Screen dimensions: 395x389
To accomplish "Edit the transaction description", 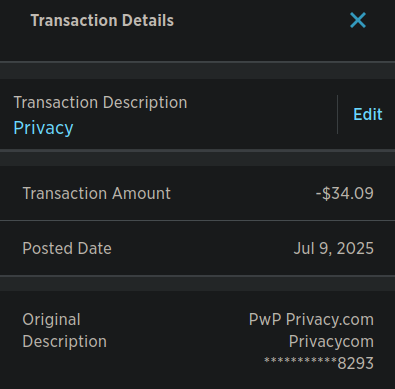I will click(368, 114).
